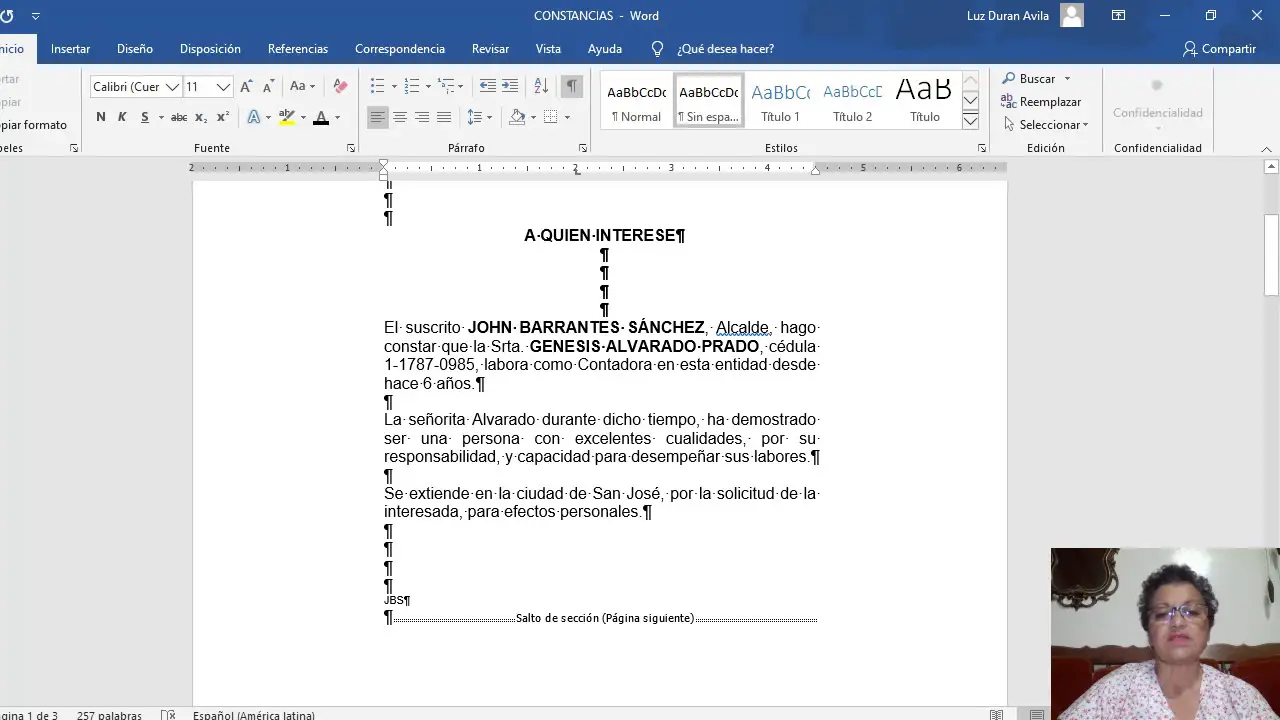Click the Reemplazar button
The height and width of the screenshot is (720, 1280).
(1041, 102)
